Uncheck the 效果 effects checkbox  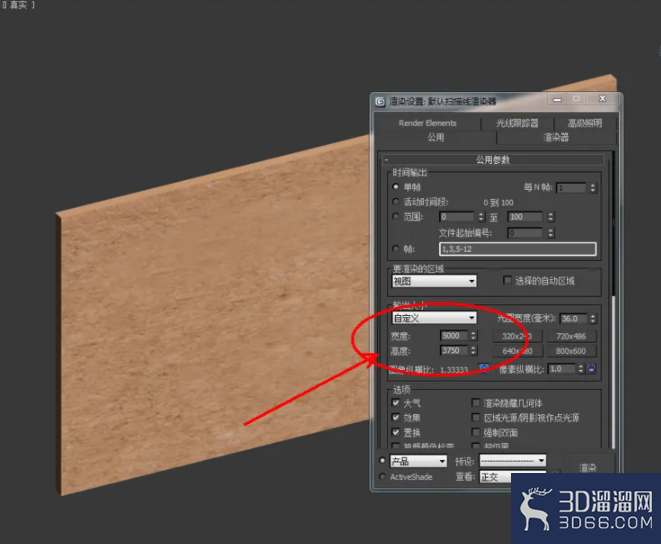point(395,417)
